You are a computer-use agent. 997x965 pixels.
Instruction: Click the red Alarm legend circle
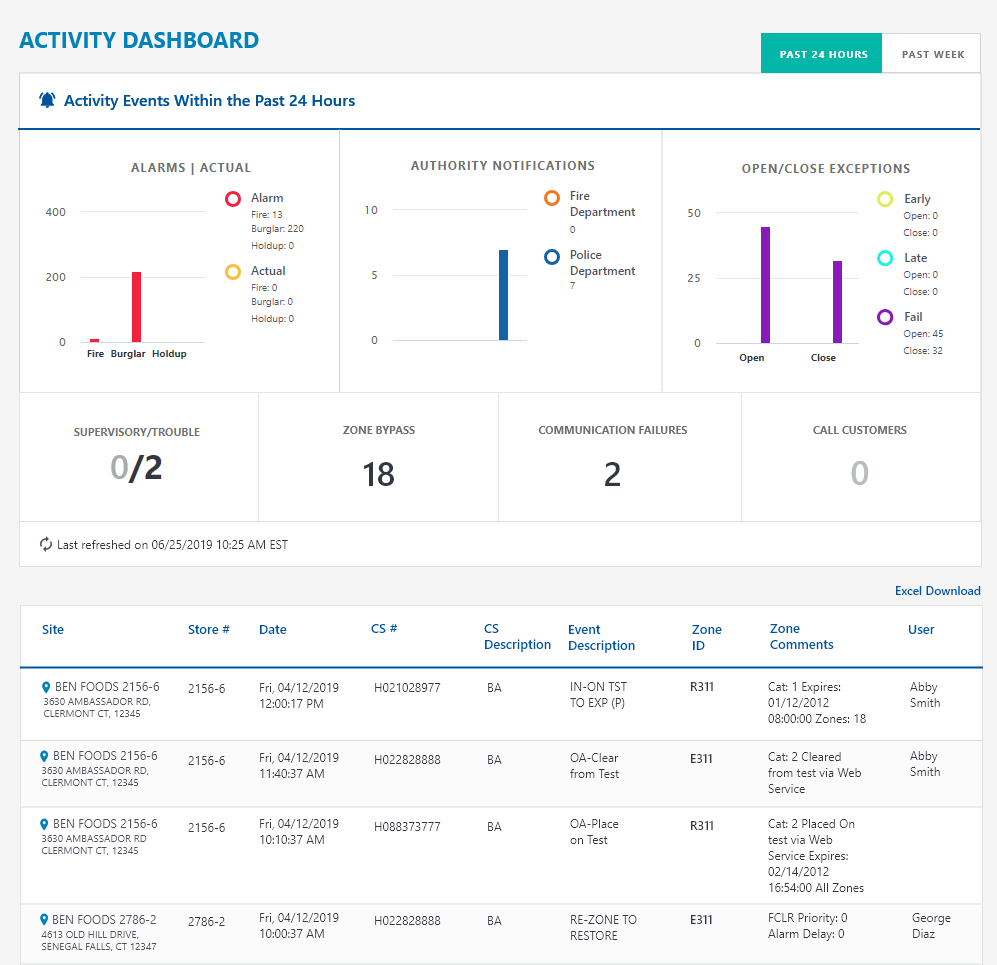[x=233, y=199]
